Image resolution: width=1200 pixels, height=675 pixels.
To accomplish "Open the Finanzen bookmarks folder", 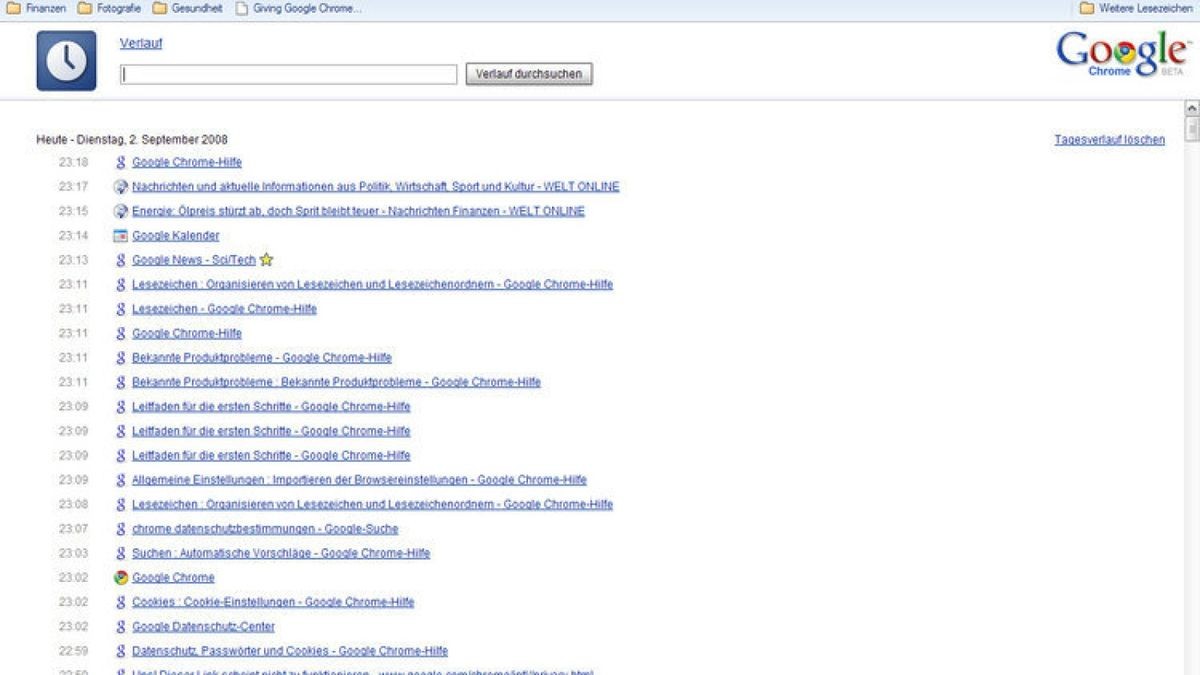I will coord(37,8).
